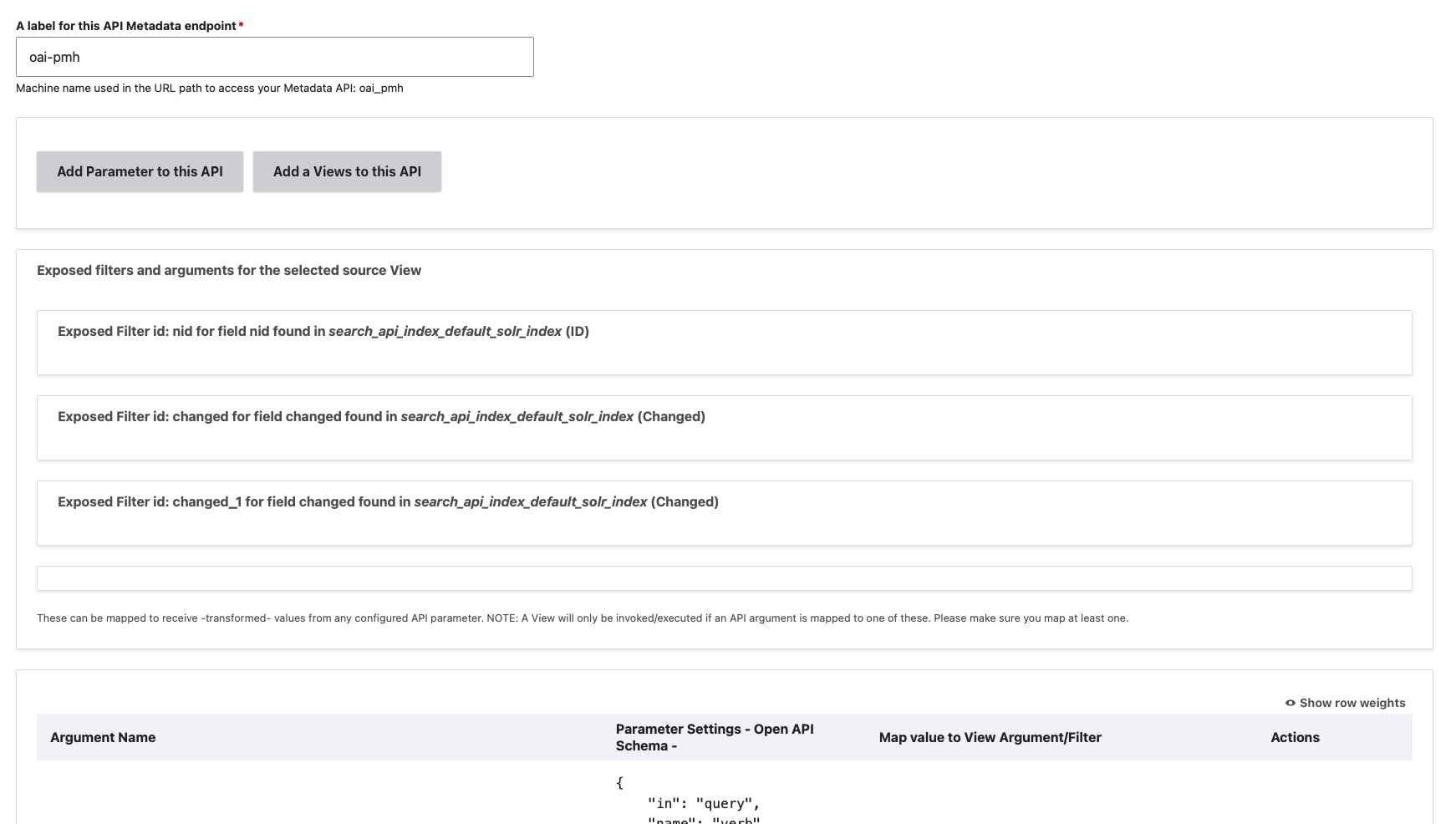Viewport: 1456px width, 824px height.
Task: Click the NOTE about mapping API arguments
Action: tap(582, 618)
